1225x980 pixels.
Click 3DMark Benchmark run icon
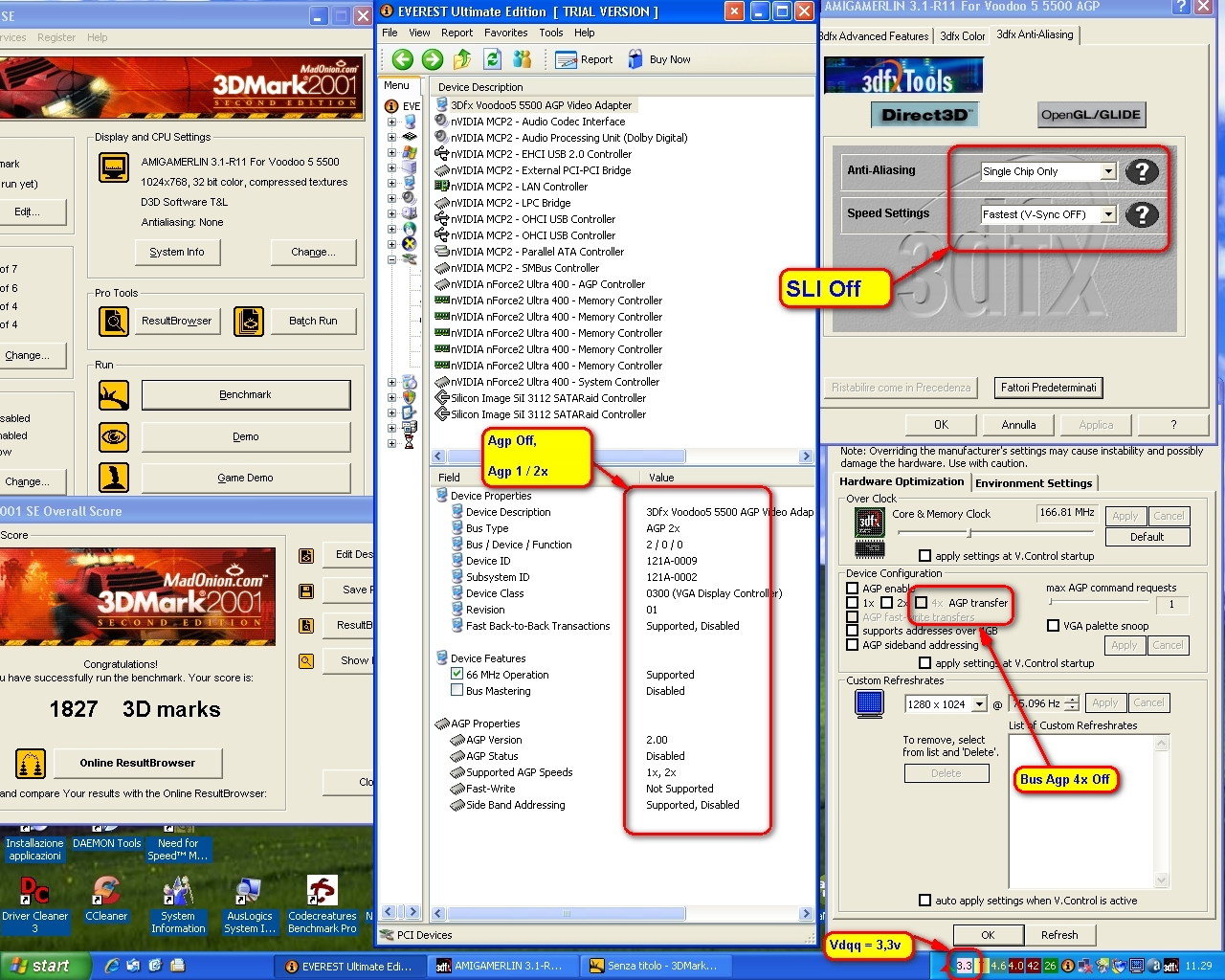[x=114, y=394]
